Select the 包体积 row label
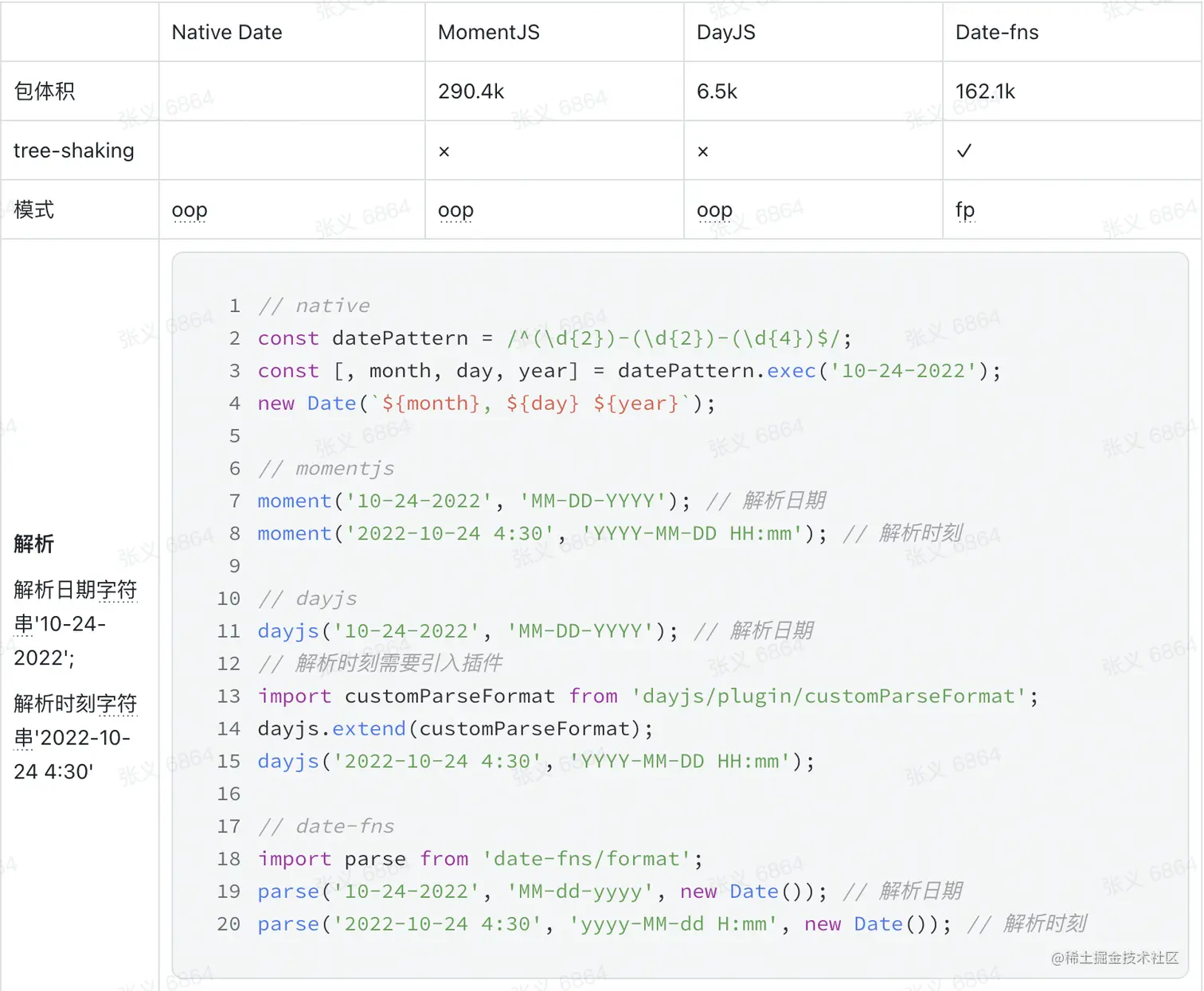Image resolution: width=1204 pixels, height=991 pixels. [44, 91]
